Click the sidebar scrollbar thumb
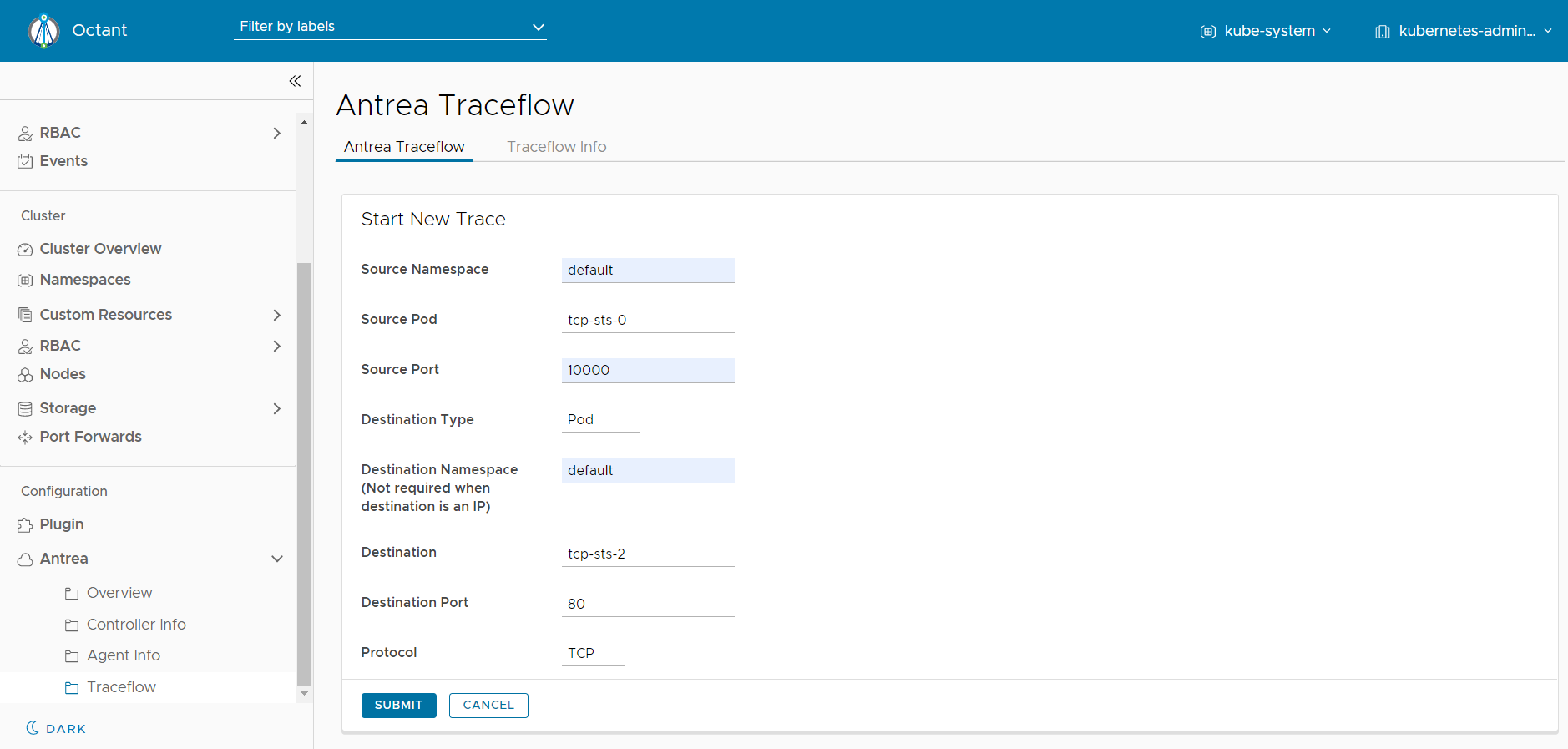The width and height of the screenshot is (1568, 749). 304,473
